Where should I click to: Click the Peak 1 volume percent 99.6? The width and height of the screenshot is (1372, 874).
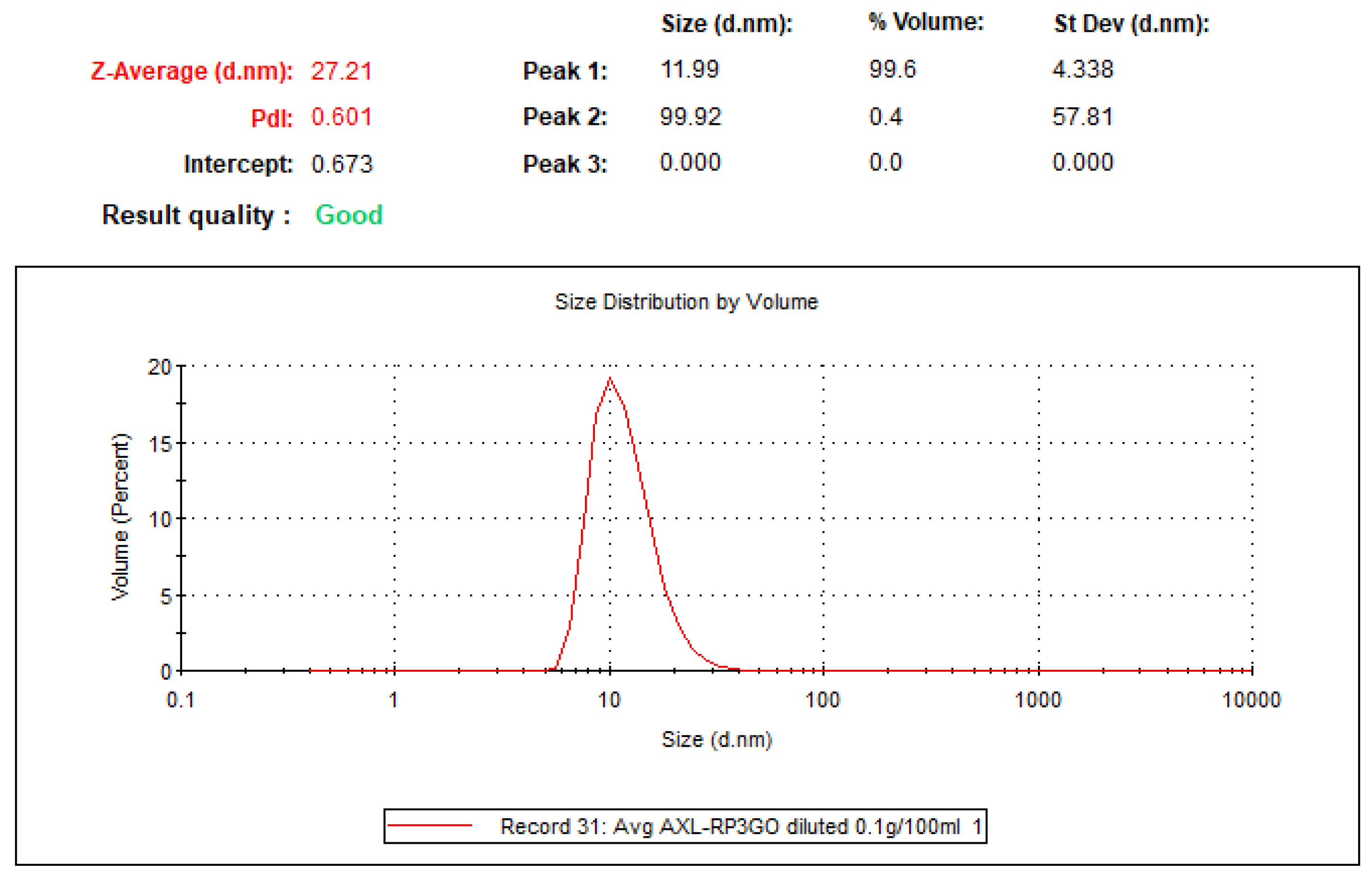(x=892, y=69)
